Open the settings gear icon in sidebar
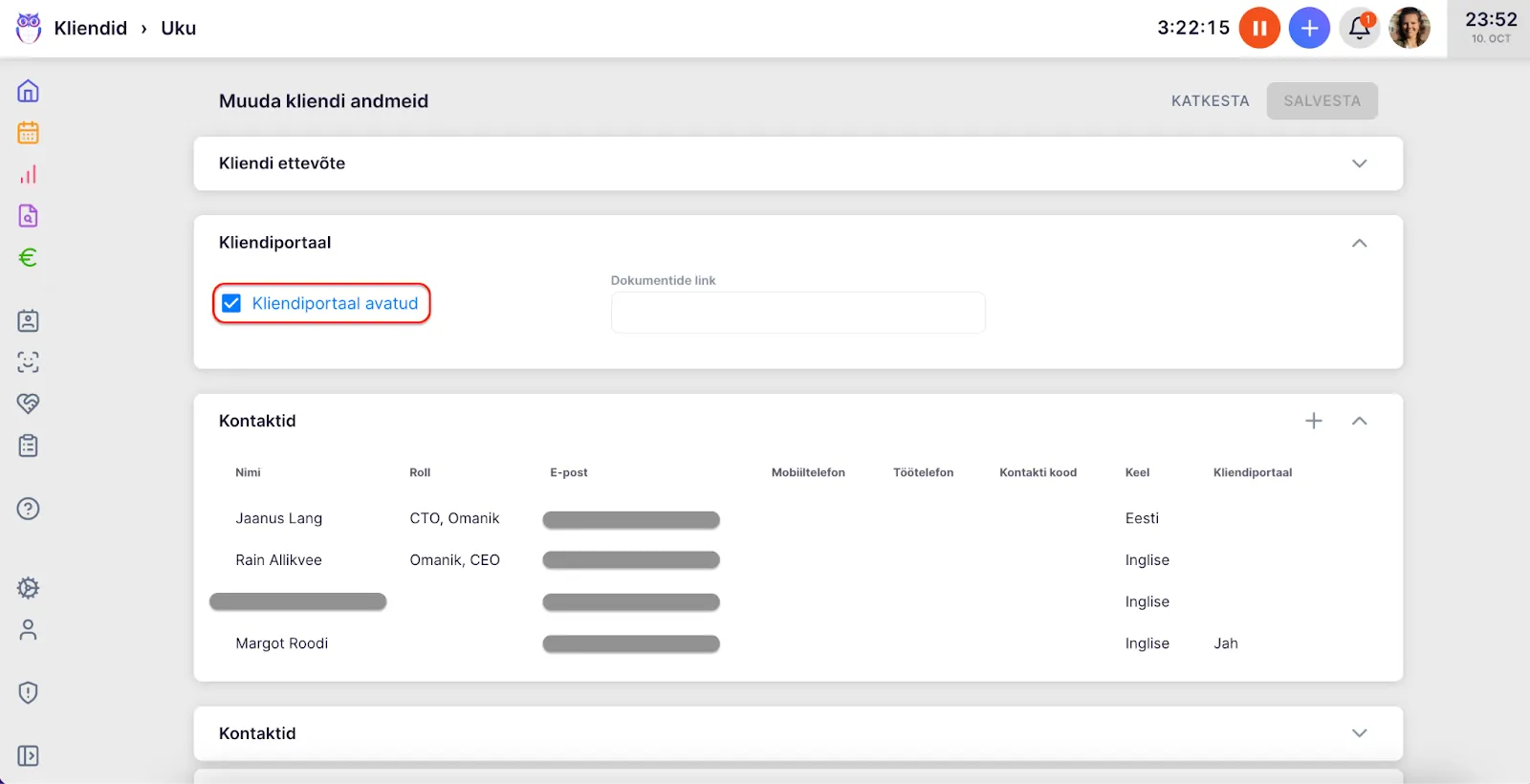The image size is (1530, 784). coord(29,588)
